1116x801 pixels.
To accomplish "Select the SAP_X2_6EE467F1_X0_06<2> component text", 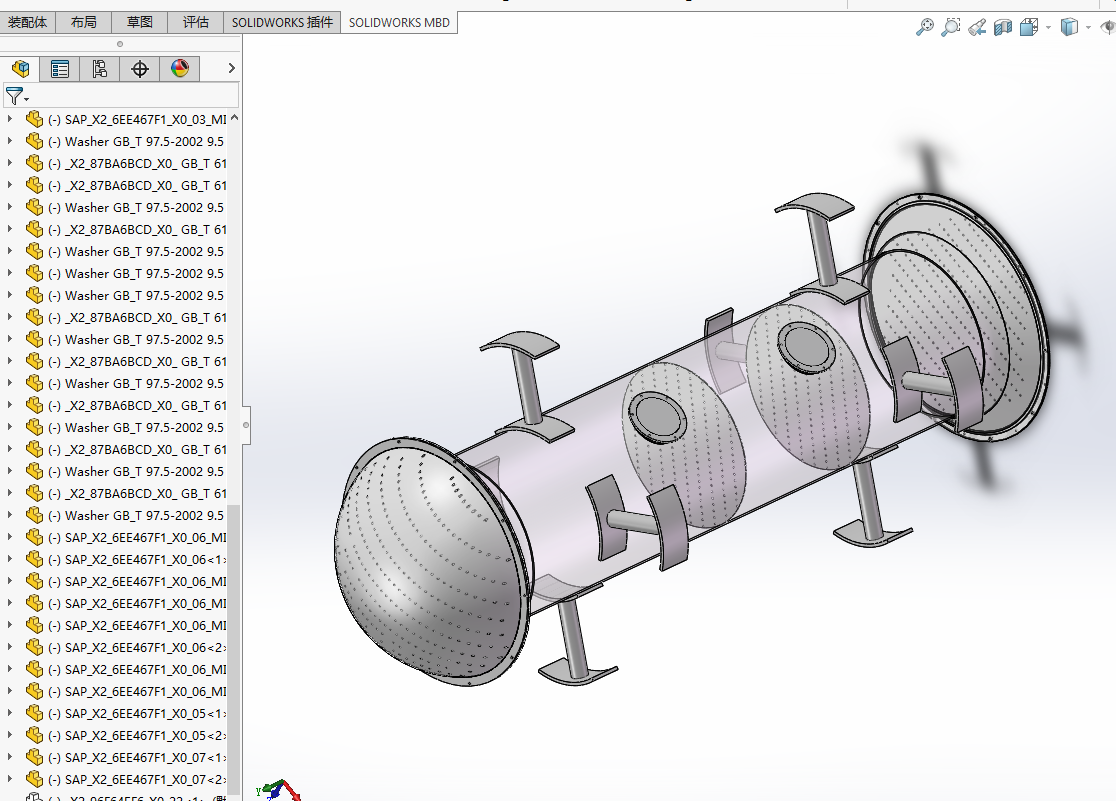I will 137,648.
